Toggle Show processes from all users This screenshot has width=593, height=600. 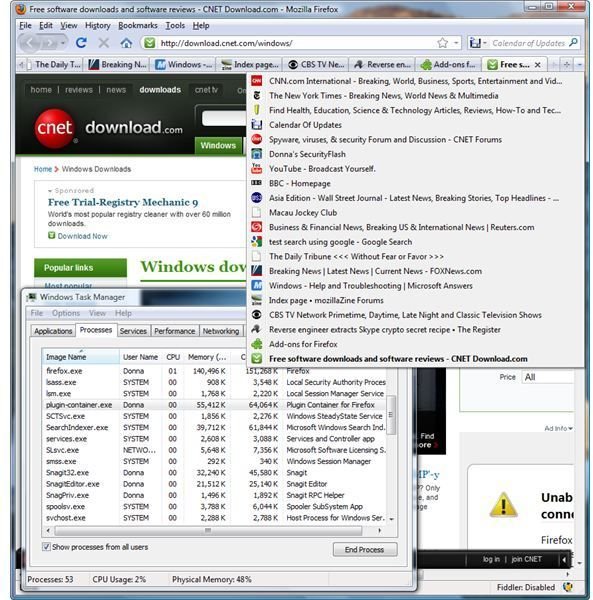(x=46, y=547)
